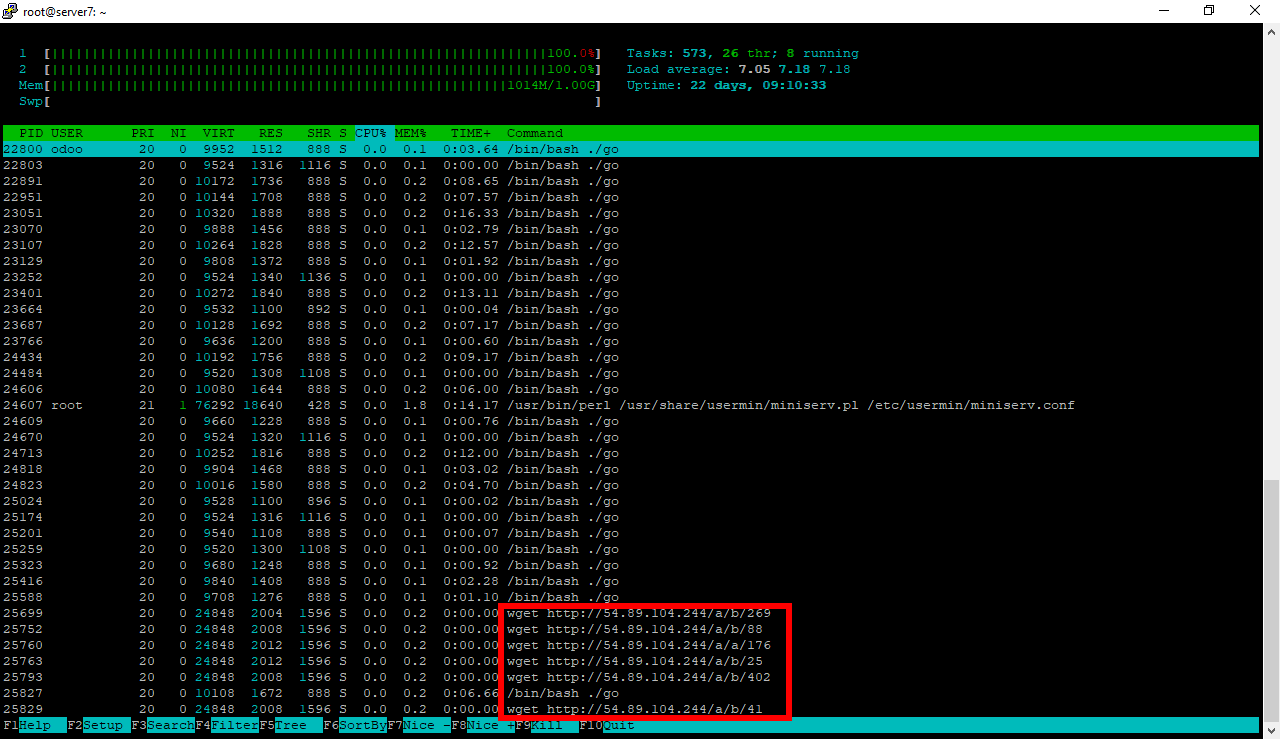1280x739 pixels.
Task: Select process row with PID 23401
Action: tap(630, 293)
